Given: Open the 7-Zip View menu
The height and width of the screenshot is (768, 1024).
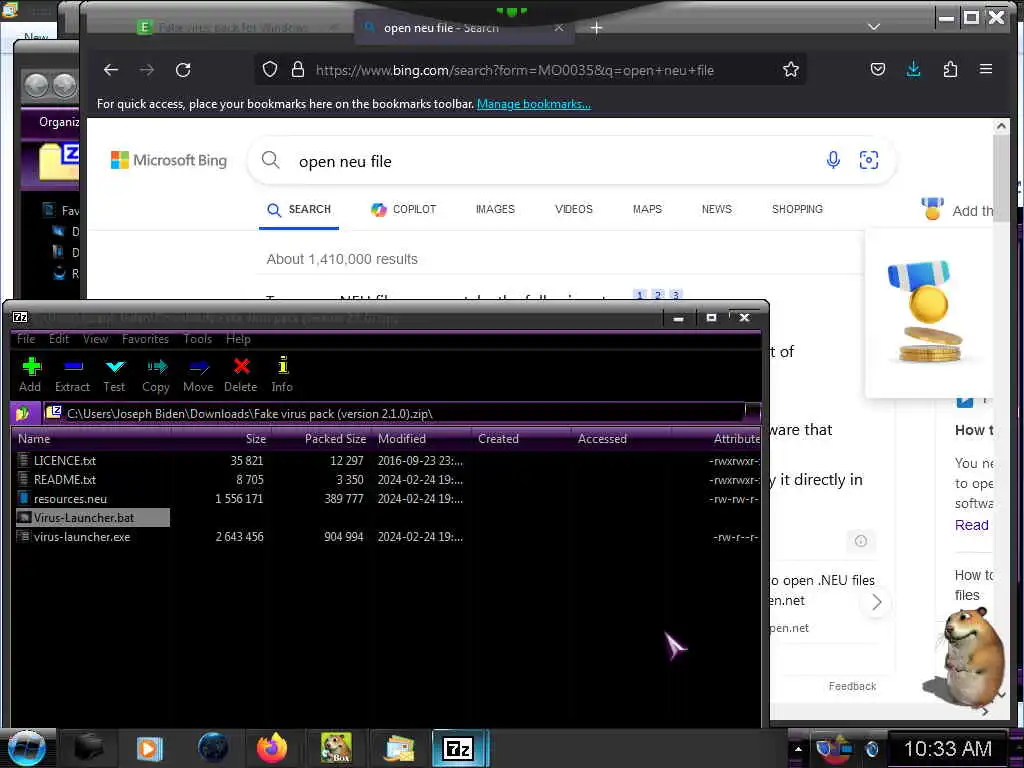Looking at the screenshot, I should pos(95,339).
